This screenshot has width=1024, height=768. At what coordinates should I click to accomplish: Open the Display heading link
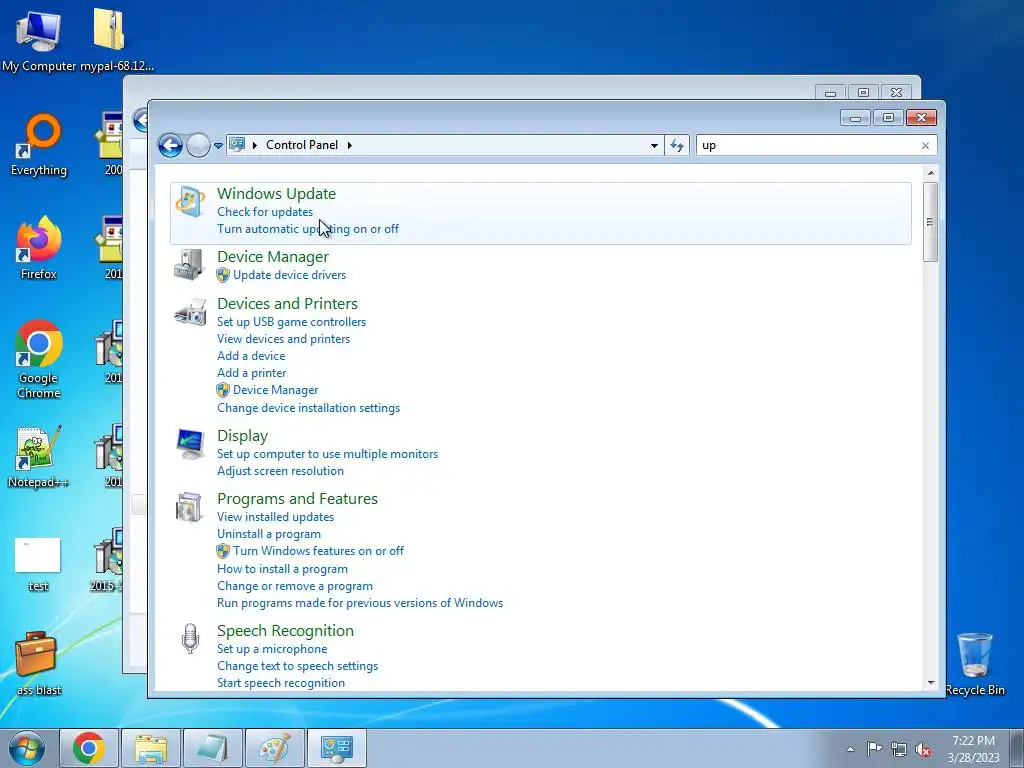242,436
